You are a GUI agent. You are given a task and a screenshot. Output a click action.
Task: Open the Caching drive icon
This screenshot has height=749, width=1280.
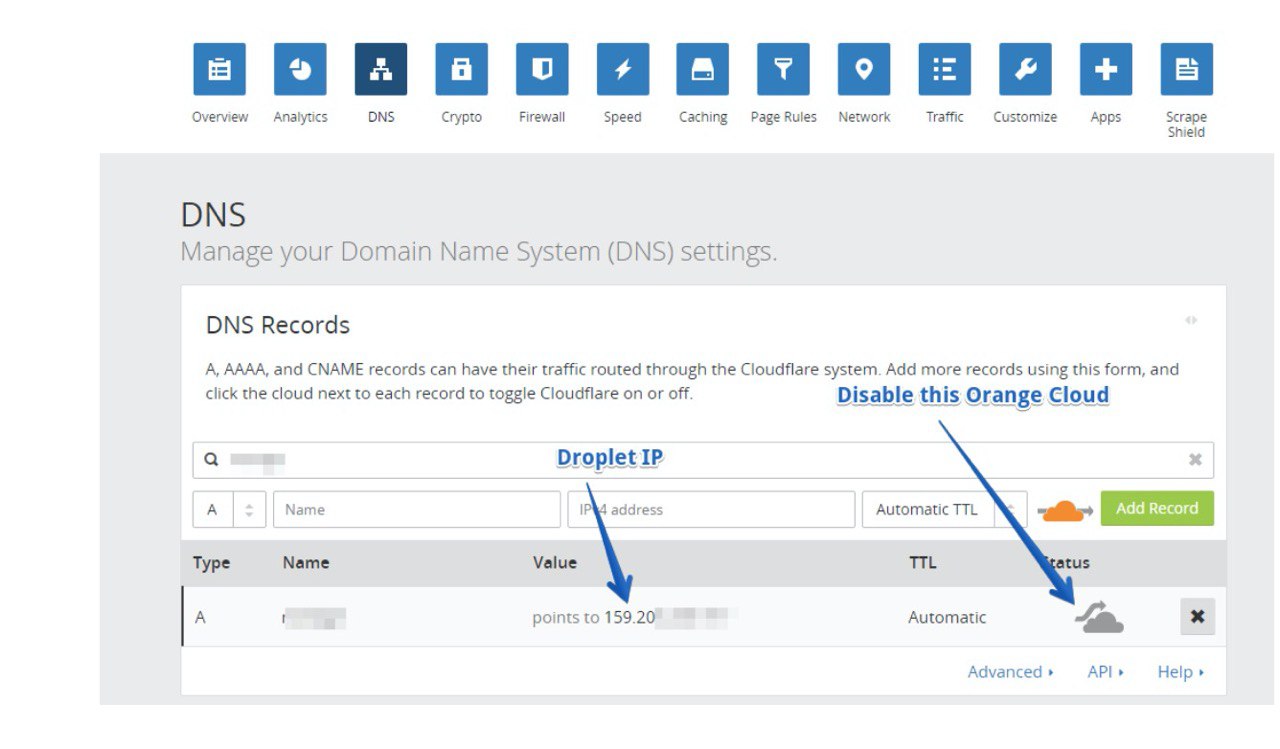[x=703, y=69]
